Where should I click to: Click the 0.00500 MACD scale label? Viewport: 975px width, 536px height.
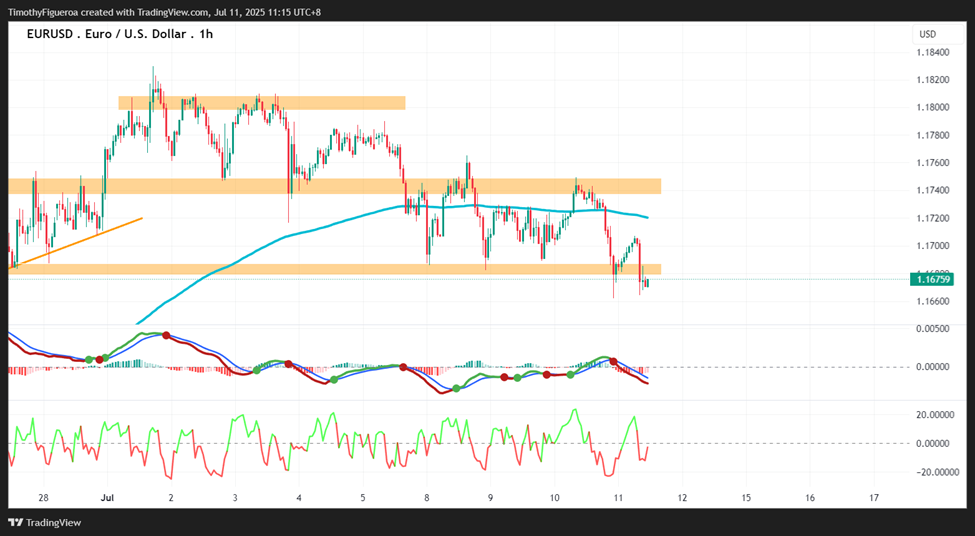point(933,328)
